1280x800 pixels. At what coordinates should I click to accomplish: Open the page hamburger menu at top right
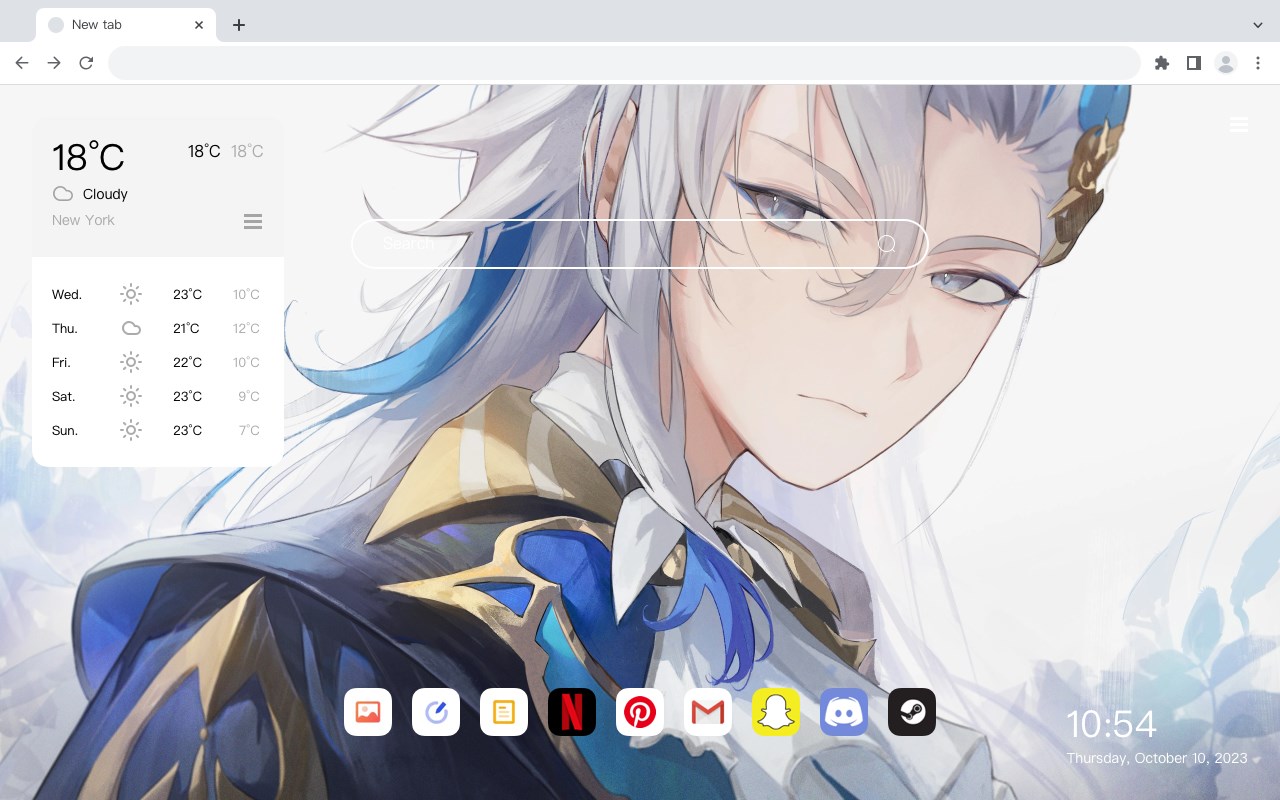tap(1239, 125)
